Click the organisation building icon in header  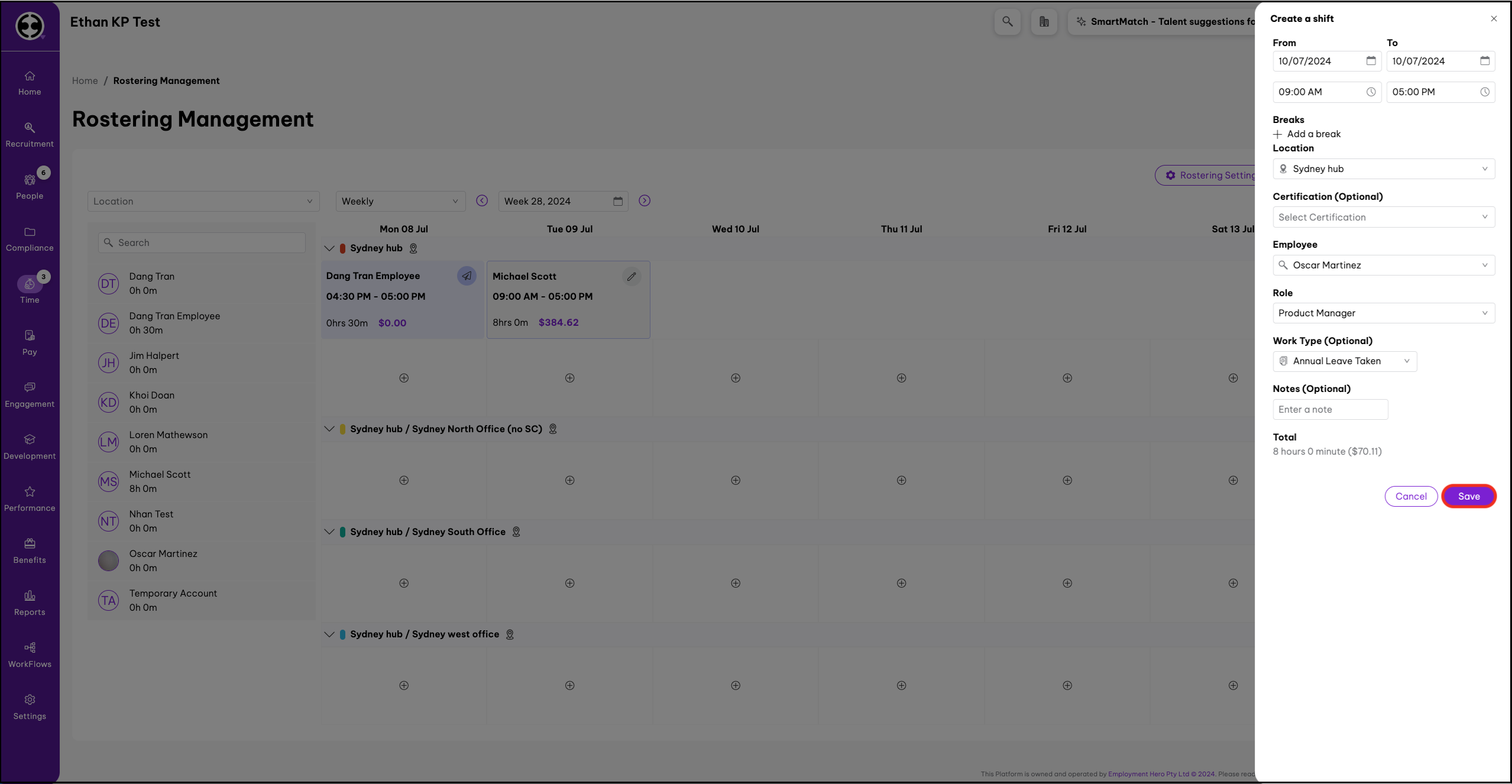pos(1044,22)
